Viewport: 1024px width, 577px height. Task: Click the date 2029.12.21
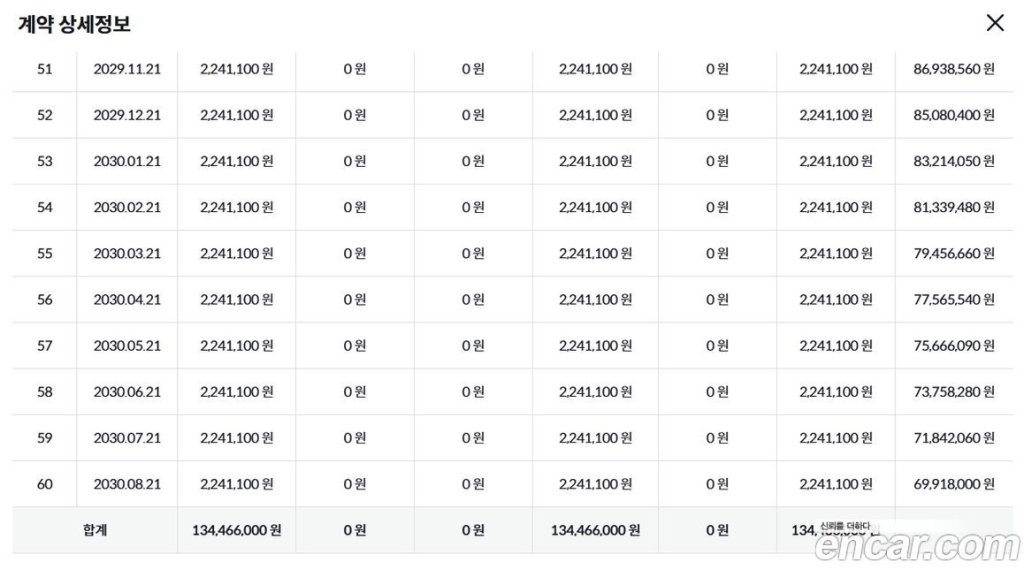click(127, 115)
